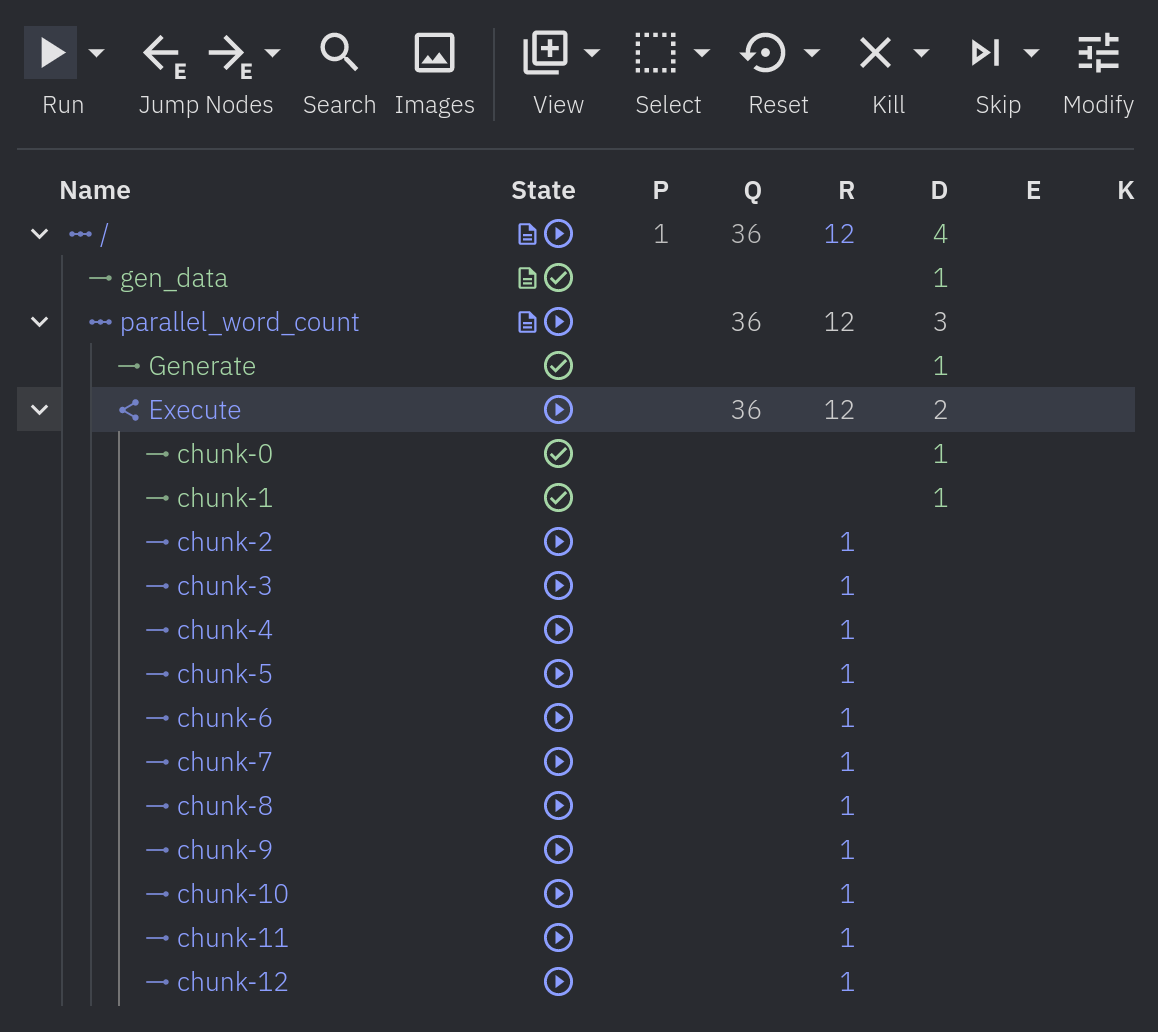Click the Kill X icon
The height and width of the screenshot is (1032, 1158).
[876, 52]
